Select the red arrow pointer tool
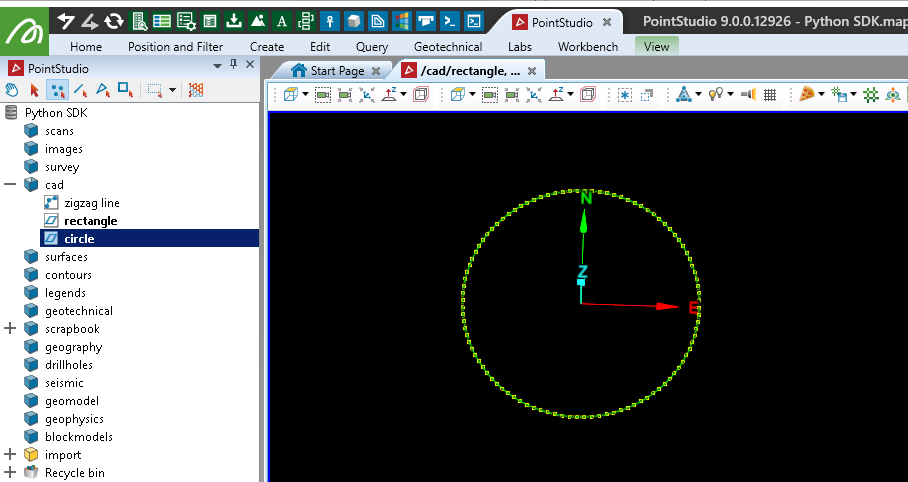 click(34, 90)
